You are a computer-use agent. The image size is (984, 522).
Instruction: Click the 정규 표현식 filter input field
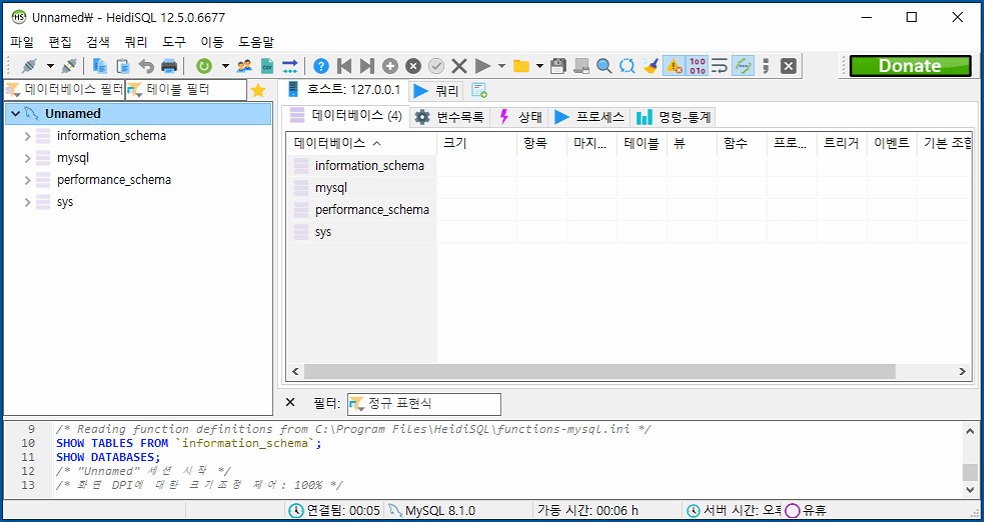point(424,404)
